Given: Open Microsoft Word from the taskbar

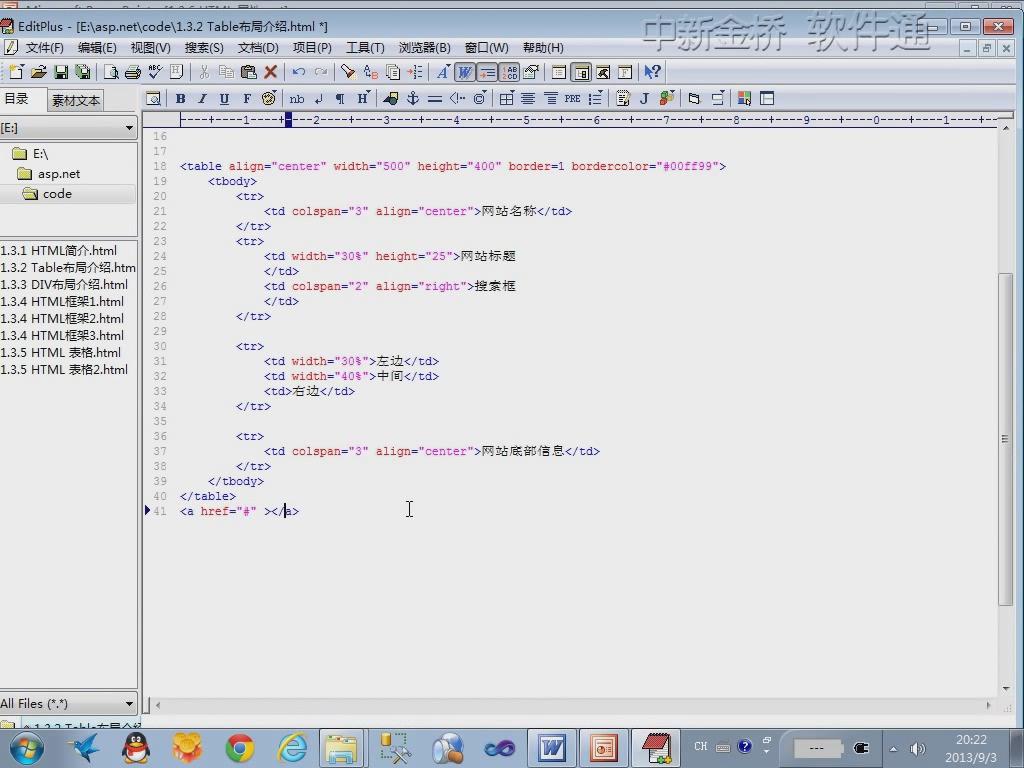Looking at the screenshot, I should [551, 748].
